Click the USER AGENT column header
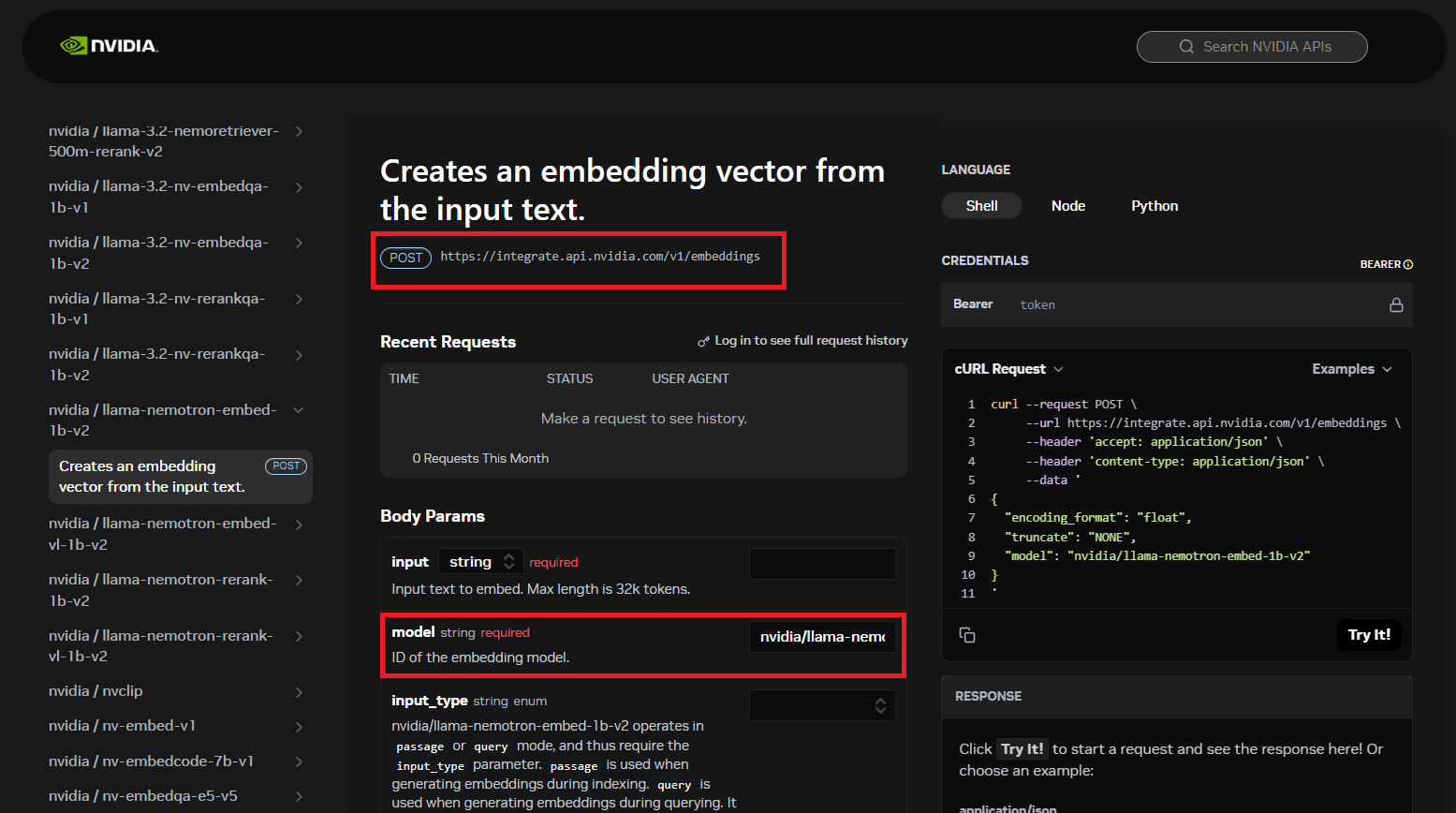Viewport: 1456px width, 813px height. click(690, 379)
